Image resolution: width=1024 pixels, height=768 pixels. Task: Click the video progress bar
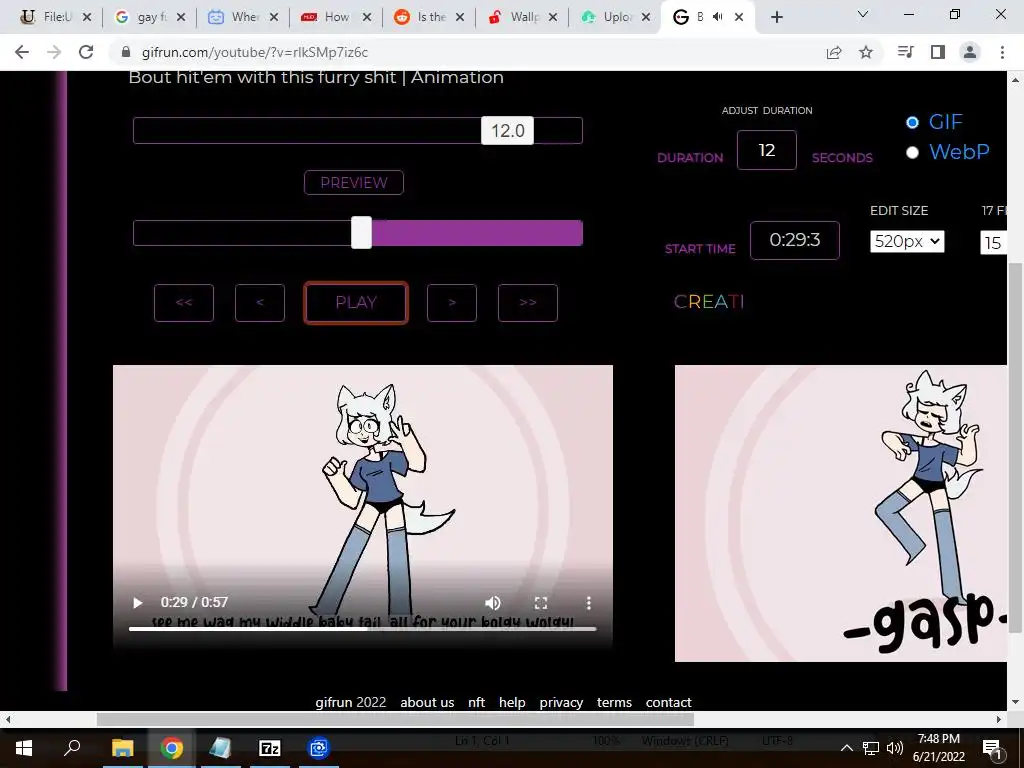pos(362,629)
